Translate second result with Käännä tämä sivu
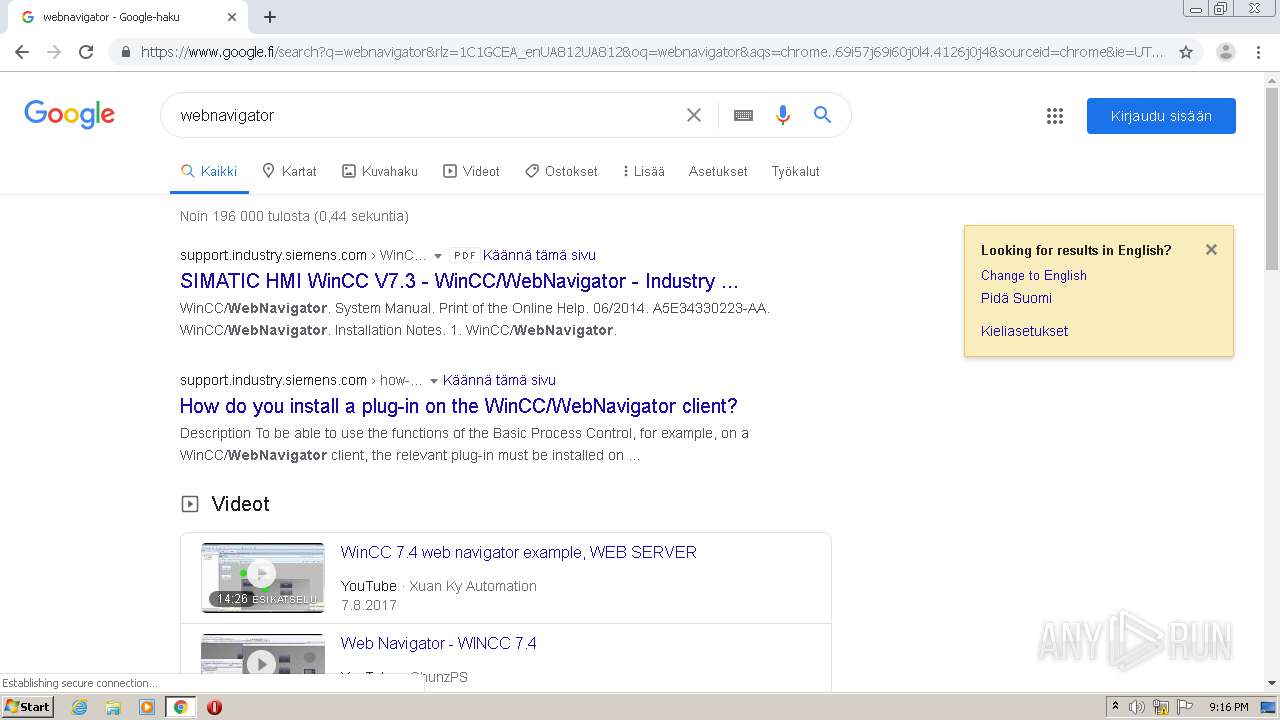 (499, 380)
